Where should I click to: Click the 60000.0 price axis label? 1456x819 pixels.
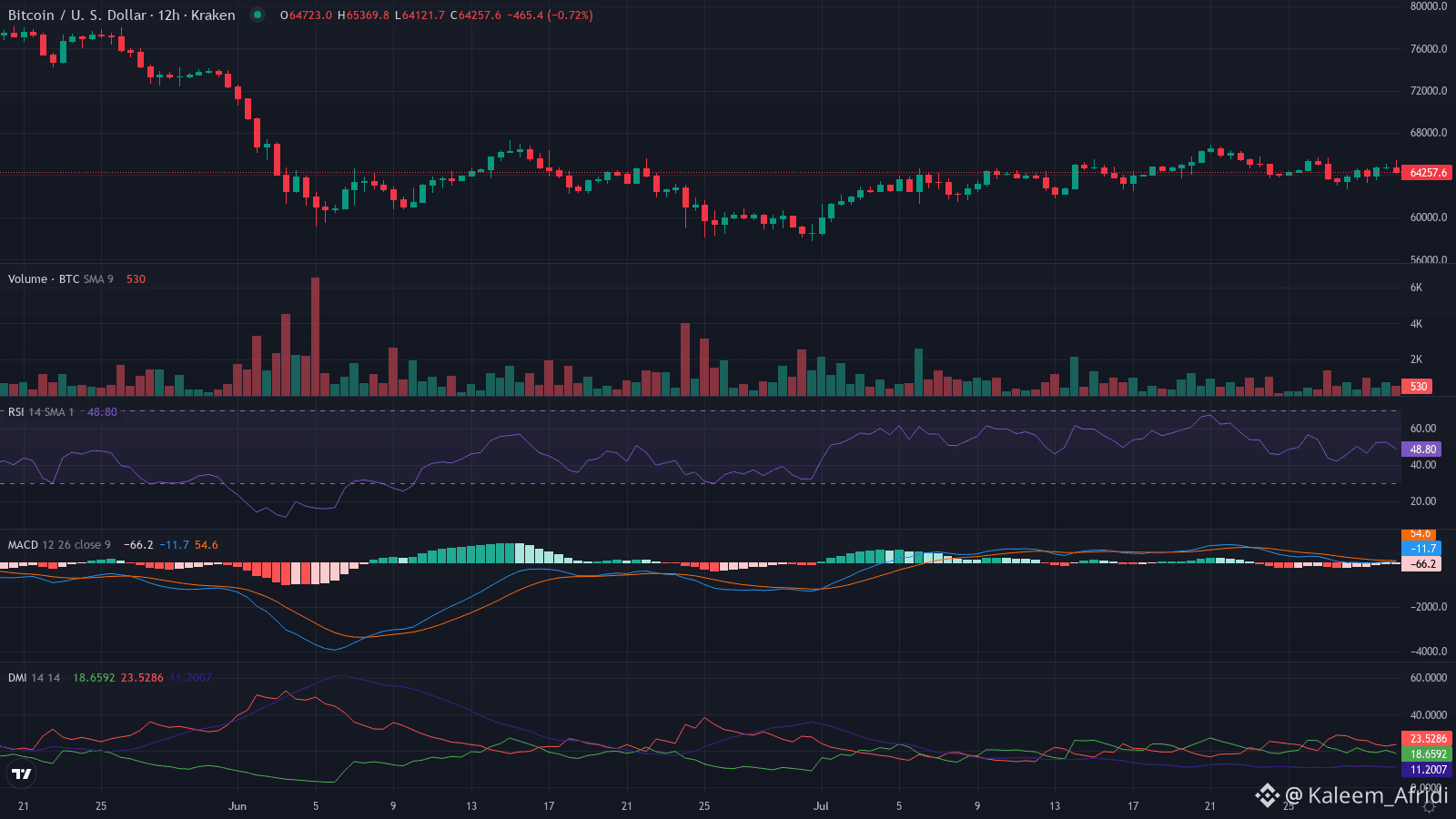pyautogui.click(x=1429, y=217)
